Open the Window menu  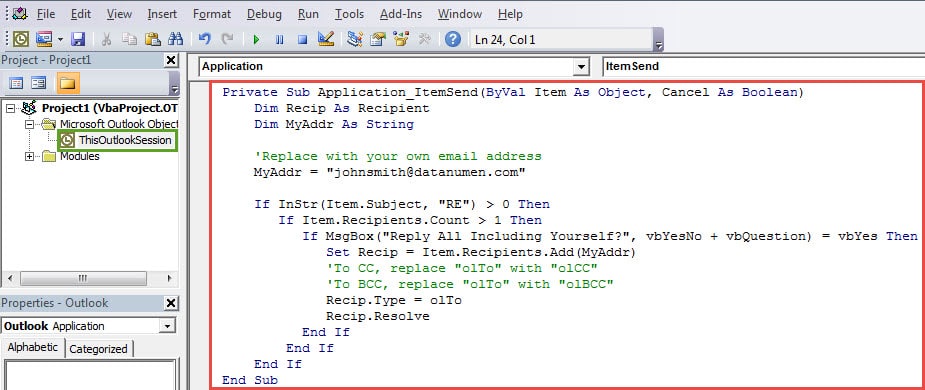click(x=460, y=14)
